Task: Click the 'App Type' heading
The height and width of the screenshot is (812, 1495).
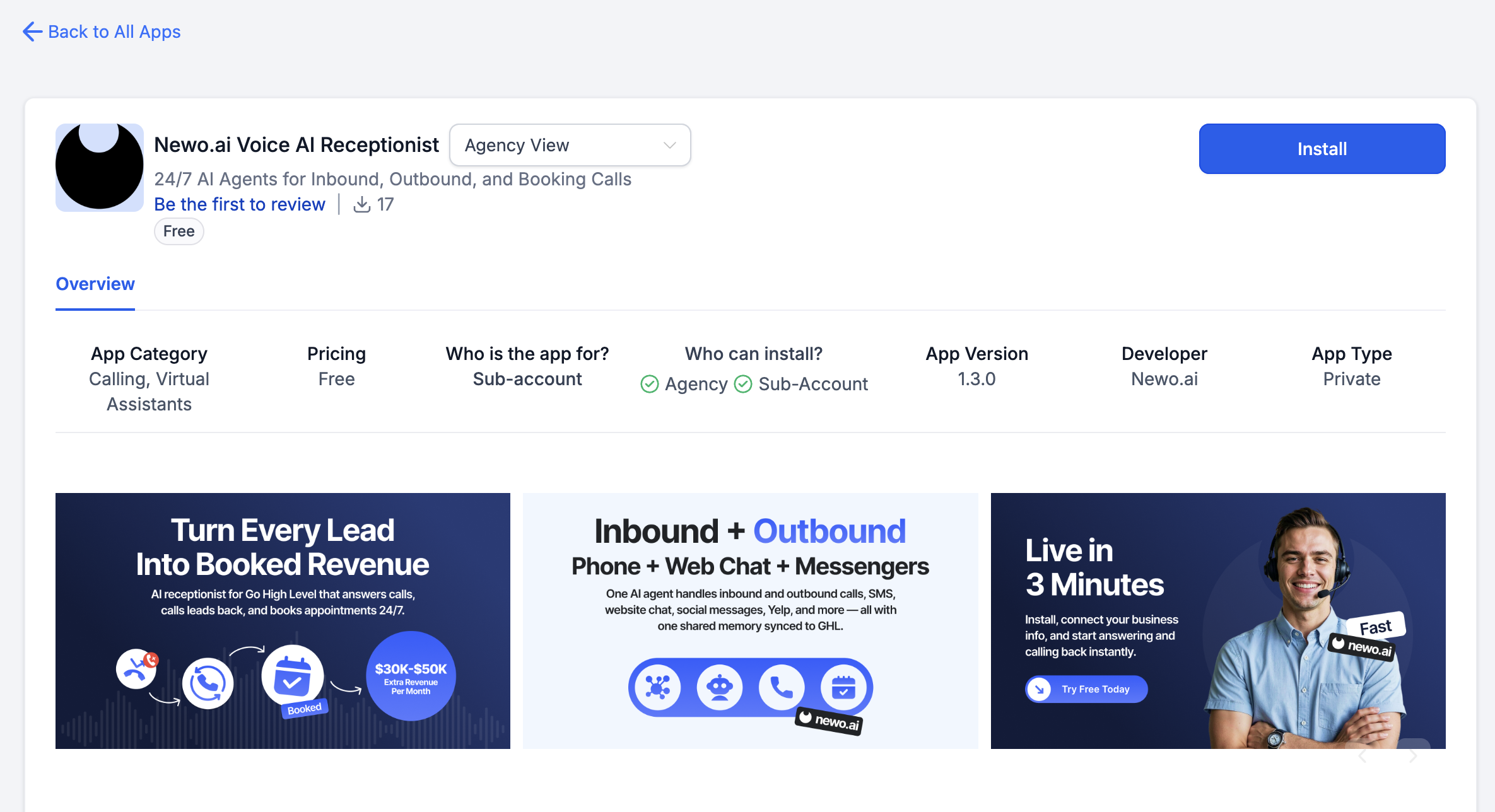Action: coord(1352,354)
